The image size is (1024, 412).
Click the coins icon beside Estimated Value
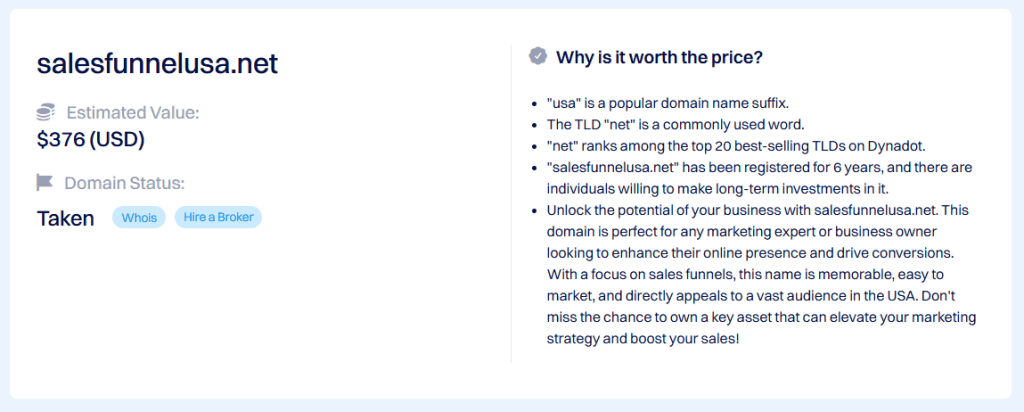click(45, 112)
